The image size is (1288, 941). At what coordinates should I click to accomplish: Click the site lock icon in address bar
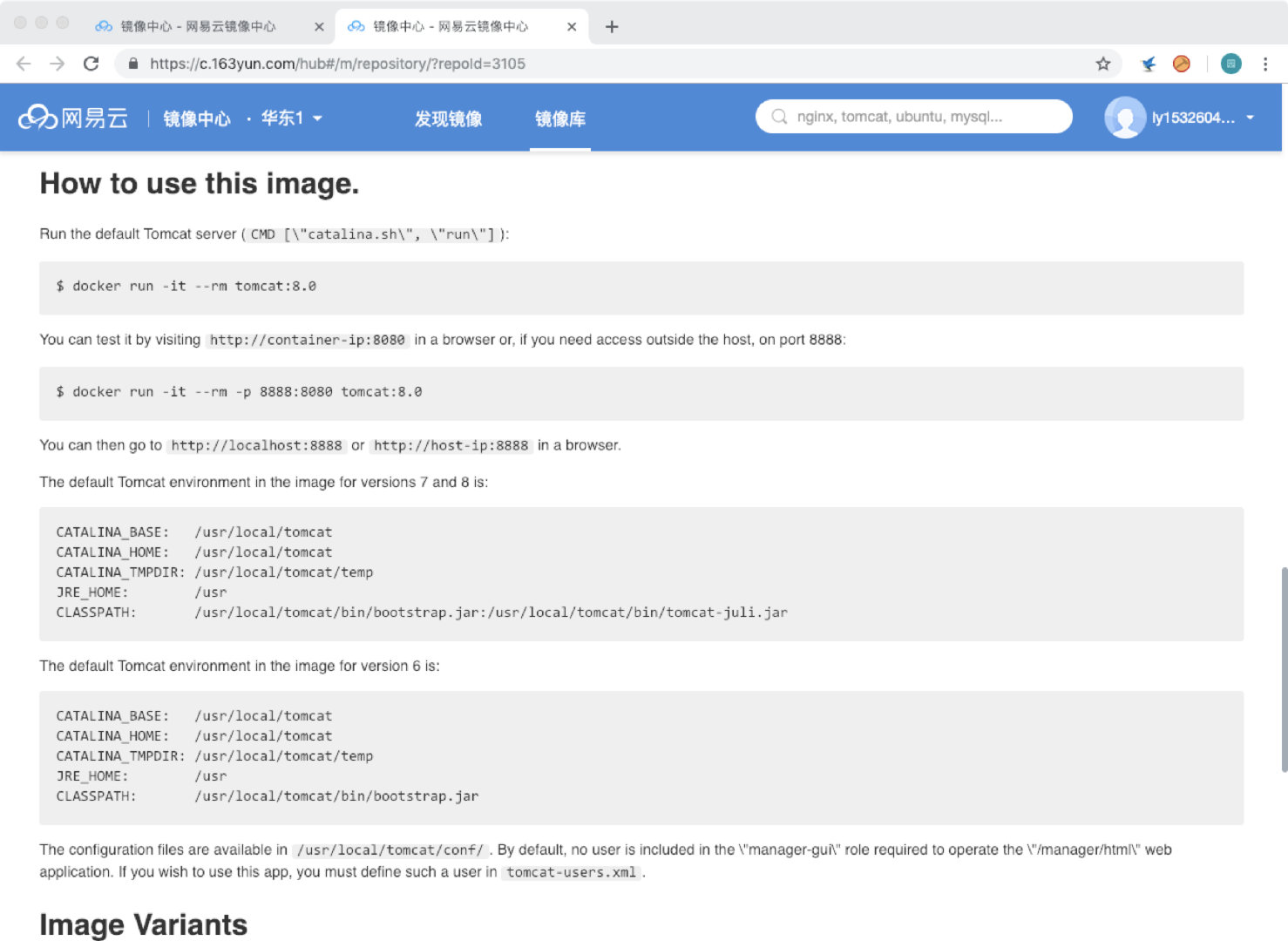coord(133,64)
